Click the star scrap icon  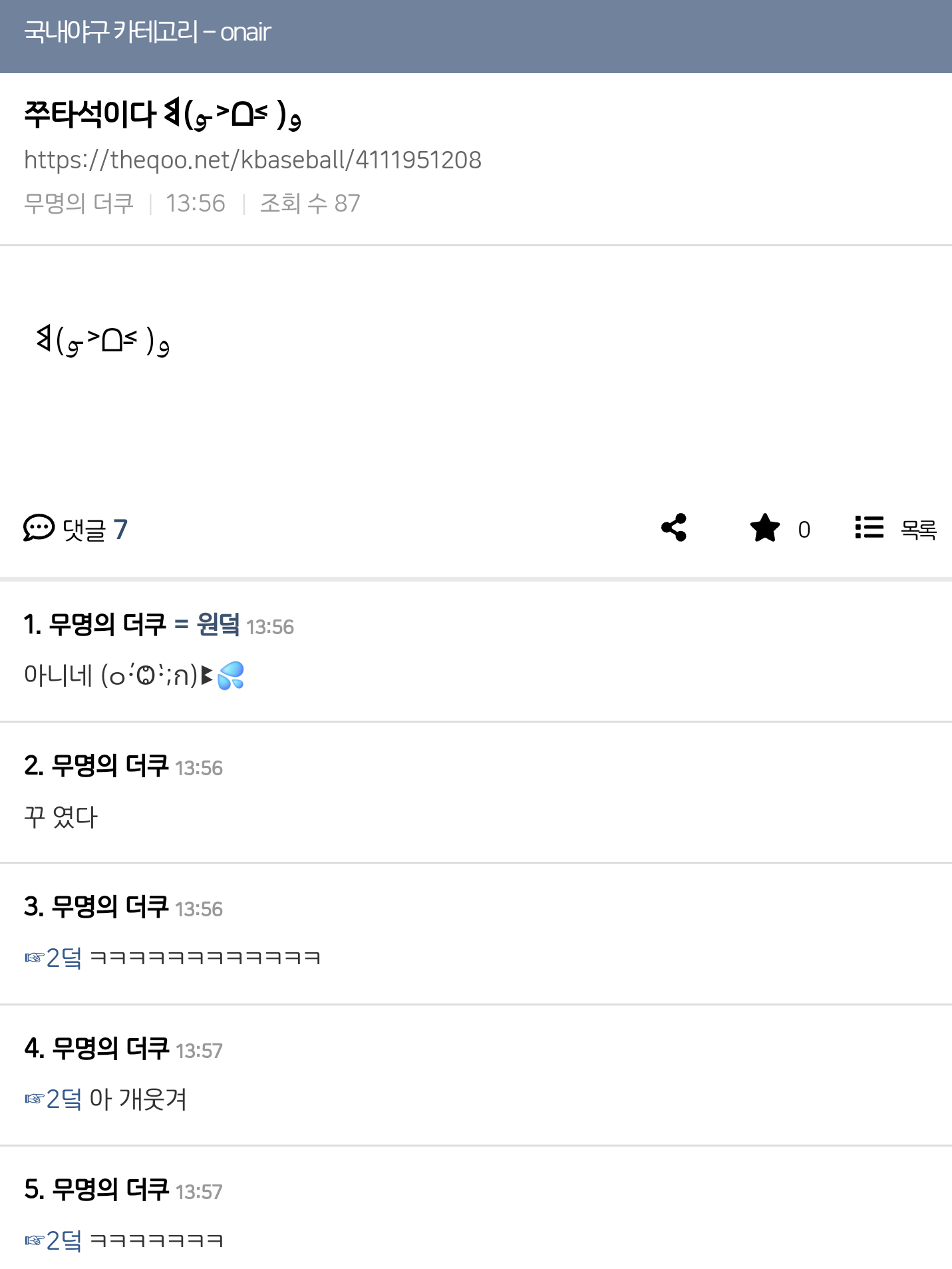pyautogui.click(x=764, y=528)
